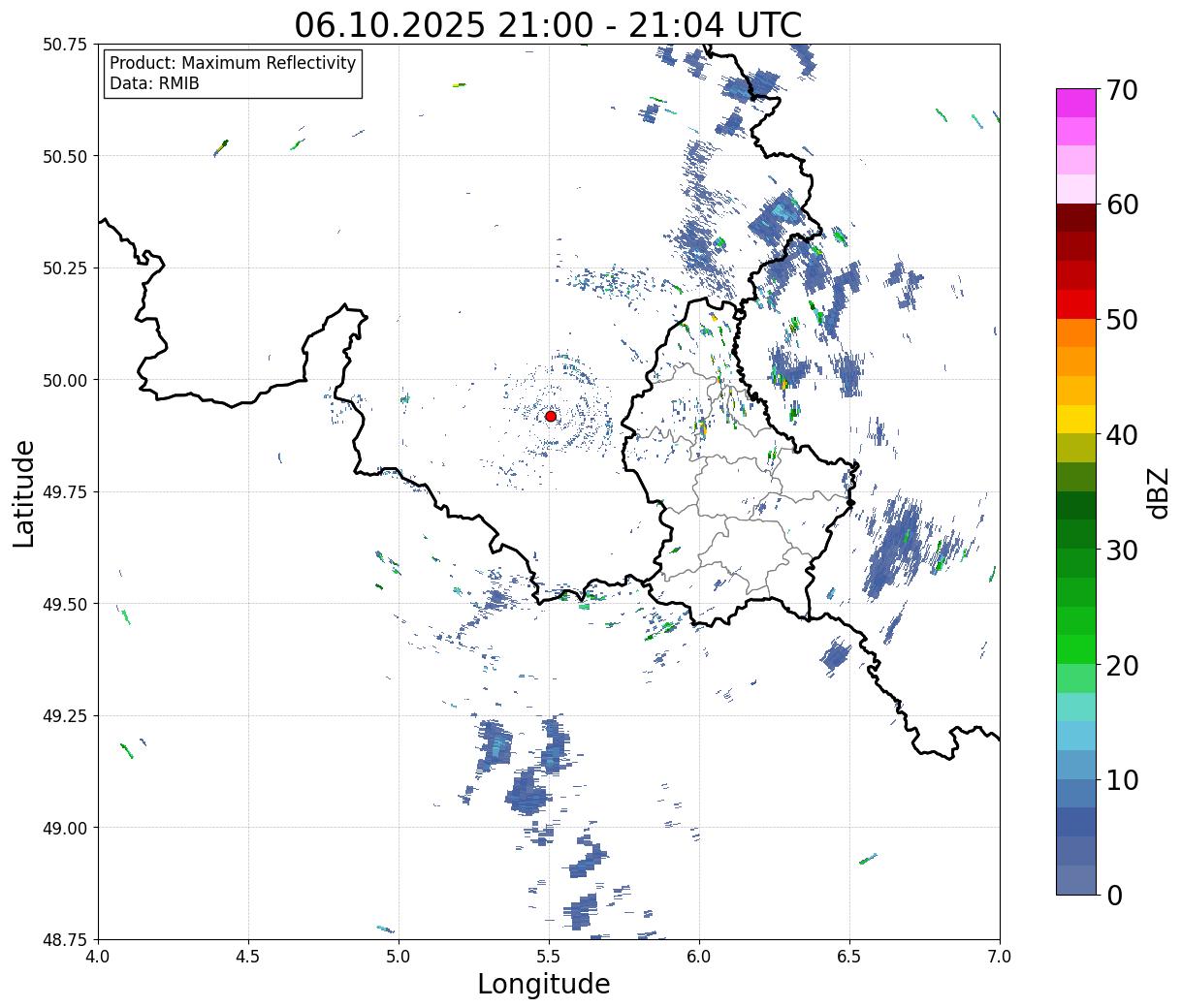
Task: Click longitude tick label "6.5"
Action: (849, 957)
